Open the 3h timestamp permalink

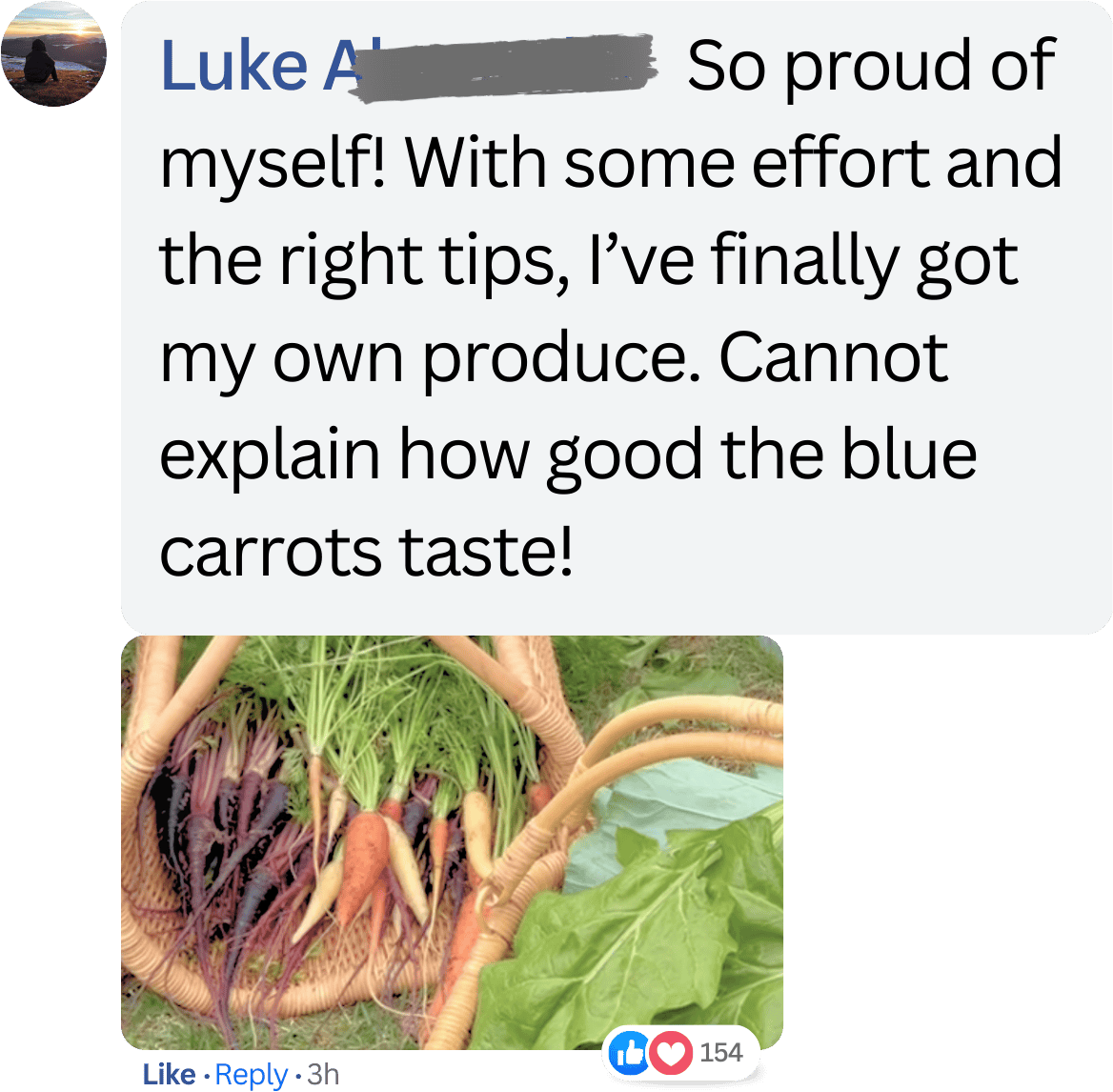(324, 1074)
